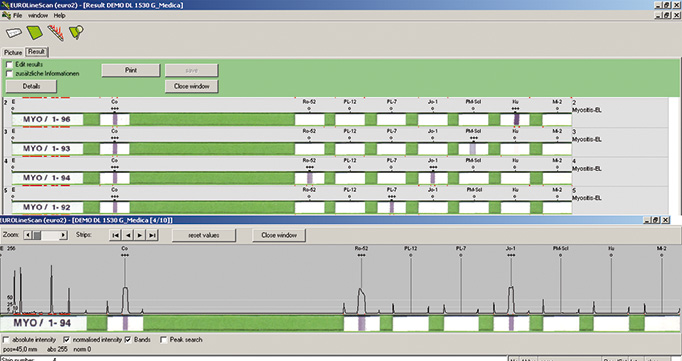Click the Zoom slider thumb
Screen dimensions: 682x361
tap(37, 235)
